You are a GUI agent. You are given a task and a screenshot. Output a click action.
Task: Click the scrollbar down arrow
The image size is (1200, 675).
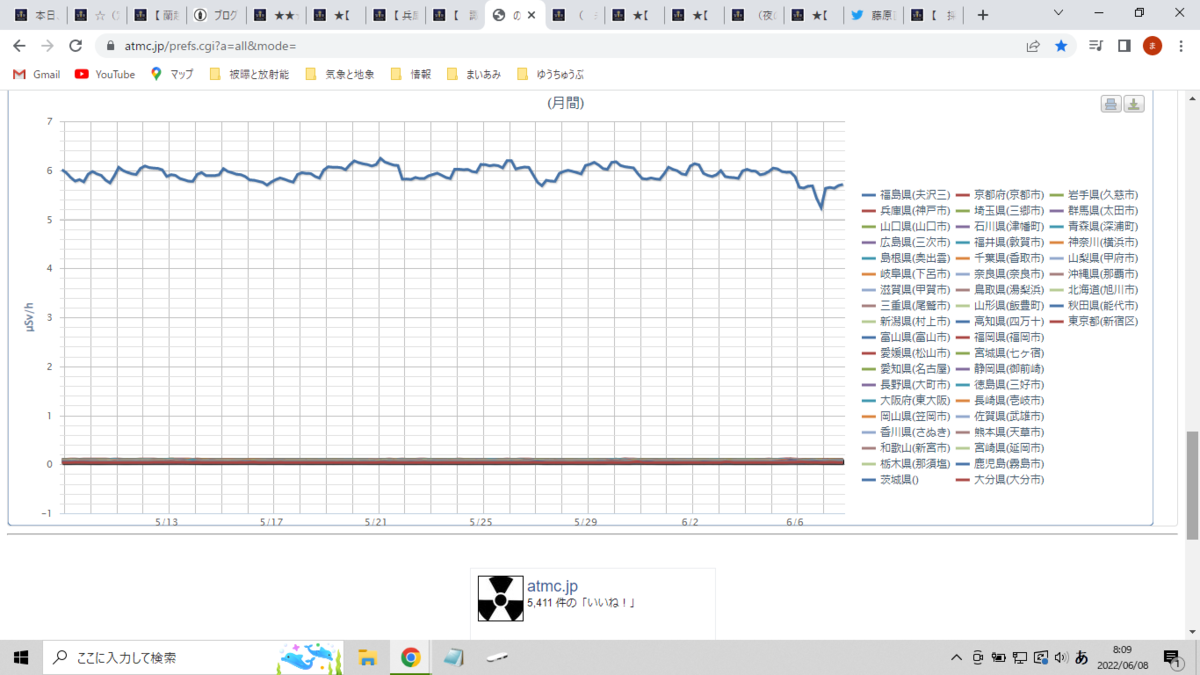coord(1191,632)
